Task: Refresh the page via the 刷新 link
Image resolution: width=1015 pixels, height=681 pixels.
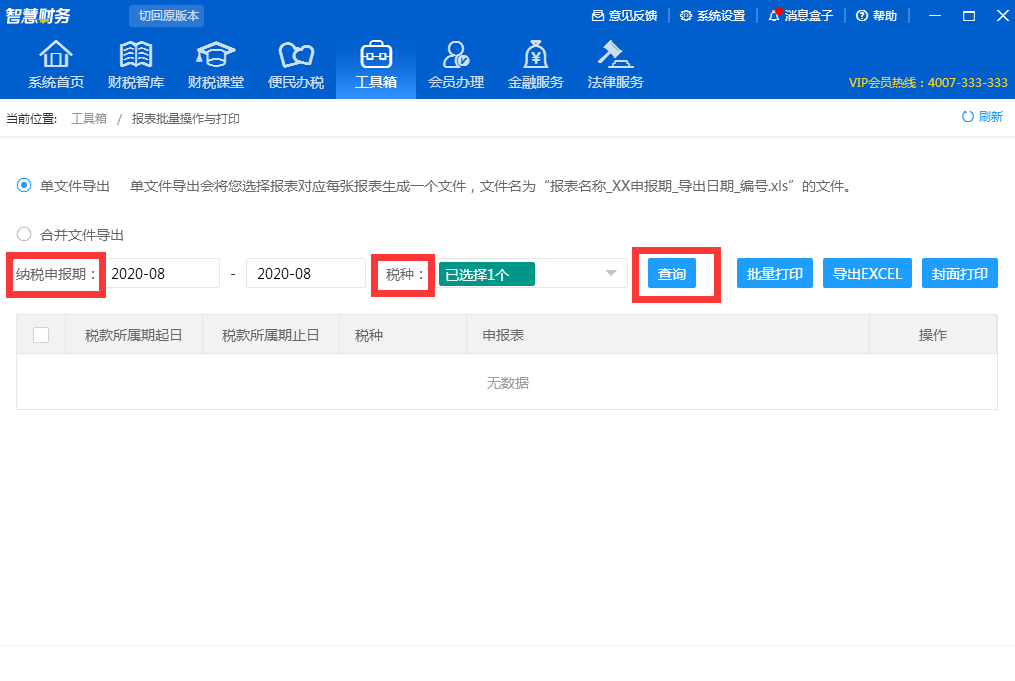Action: pyautogui.click(x=981, y=117)
